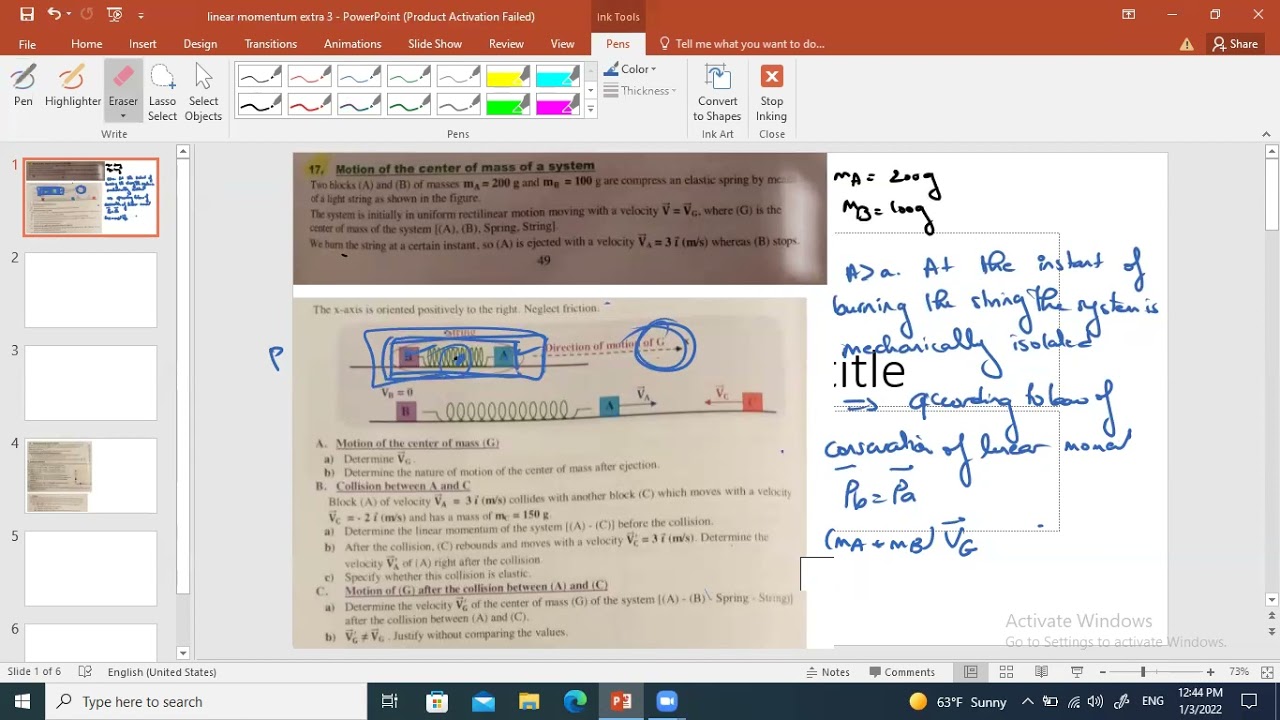Go to the Slide Show tab
This screenshot has height=720, width=1280.
(434, 44)
